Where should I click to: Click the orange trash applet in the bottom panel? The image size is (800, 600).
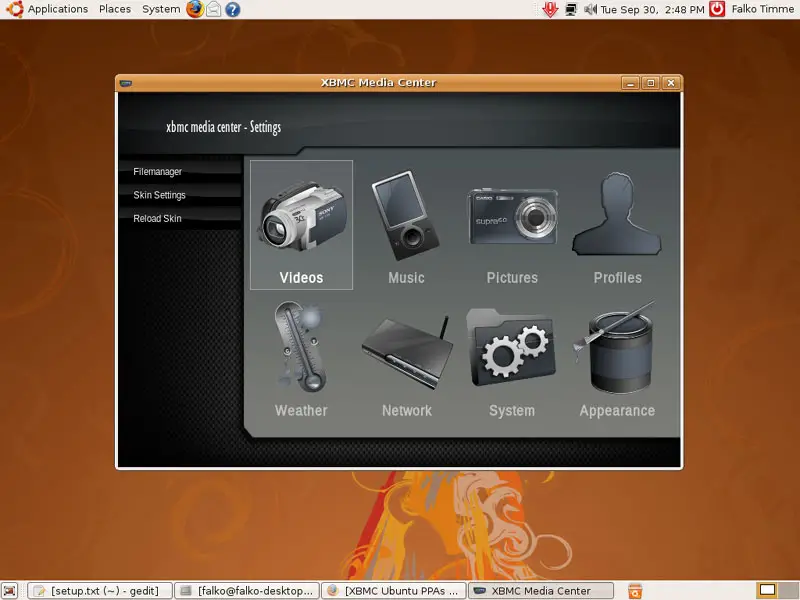pos(635,590)
